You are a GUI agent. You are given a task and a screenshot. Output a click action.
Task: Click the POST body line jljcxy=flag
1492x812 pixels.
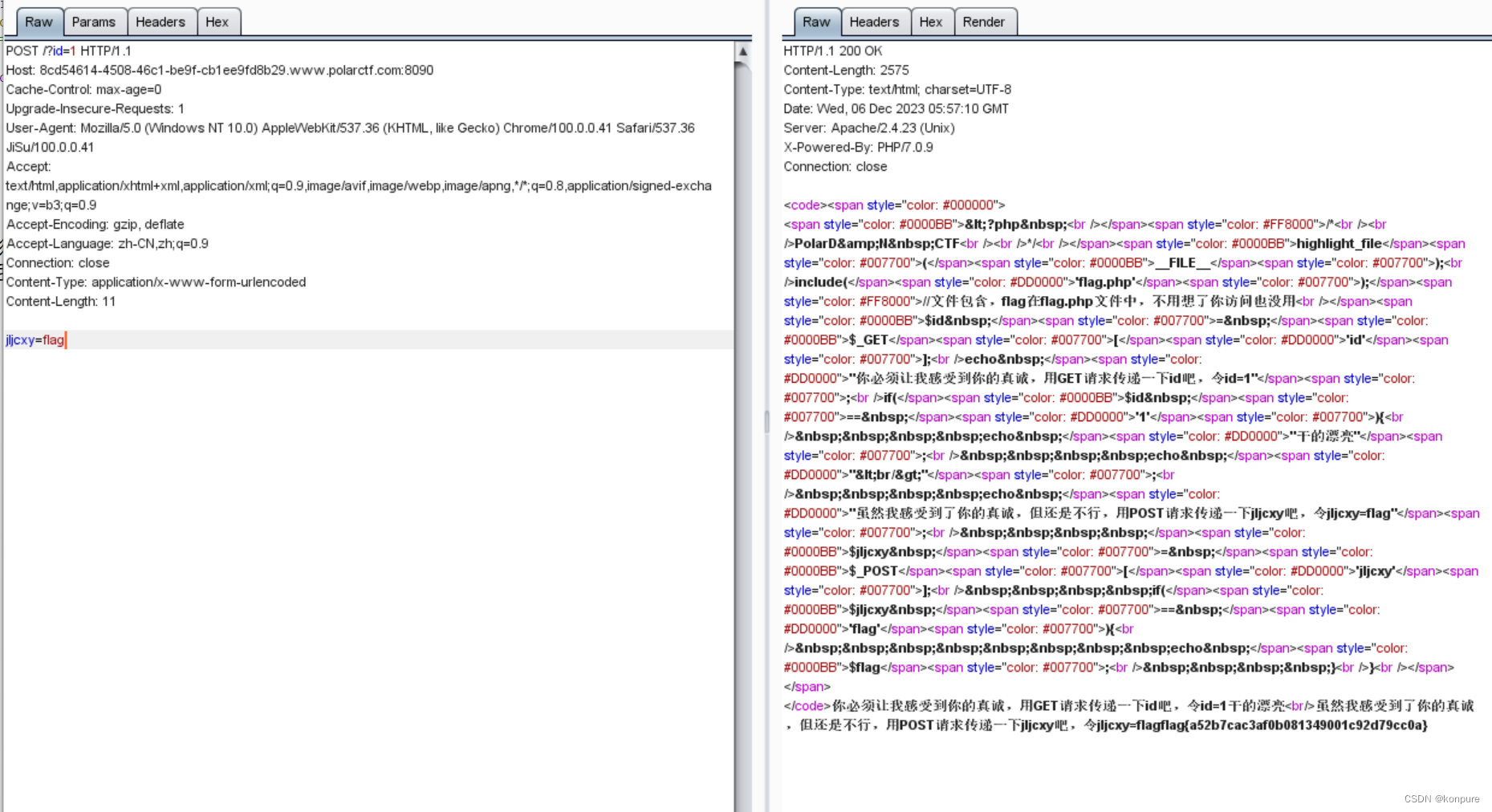point(35,340)
